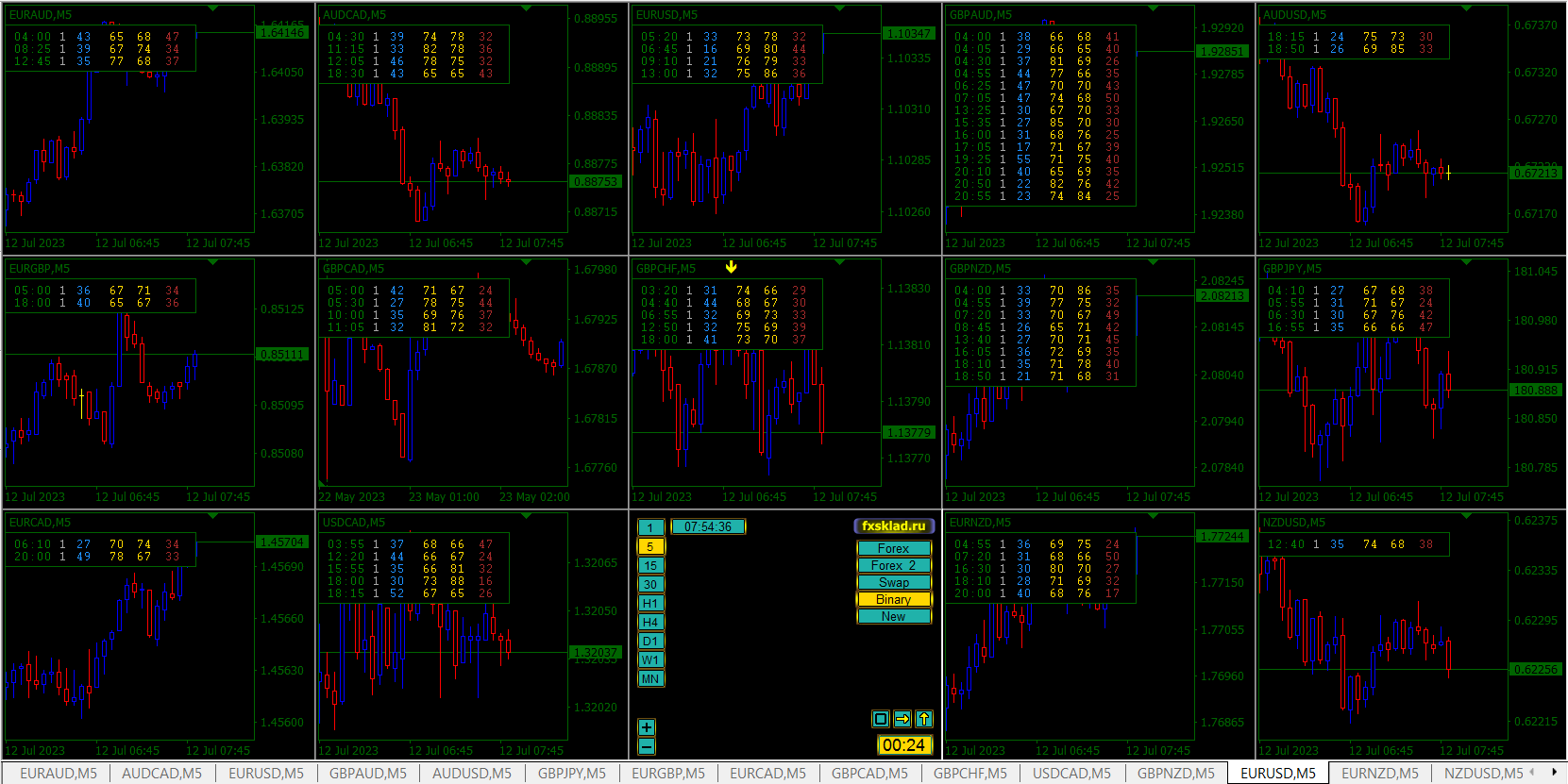
Task: Switch to the 30-minute timeframe
Action: coord(650,585)
